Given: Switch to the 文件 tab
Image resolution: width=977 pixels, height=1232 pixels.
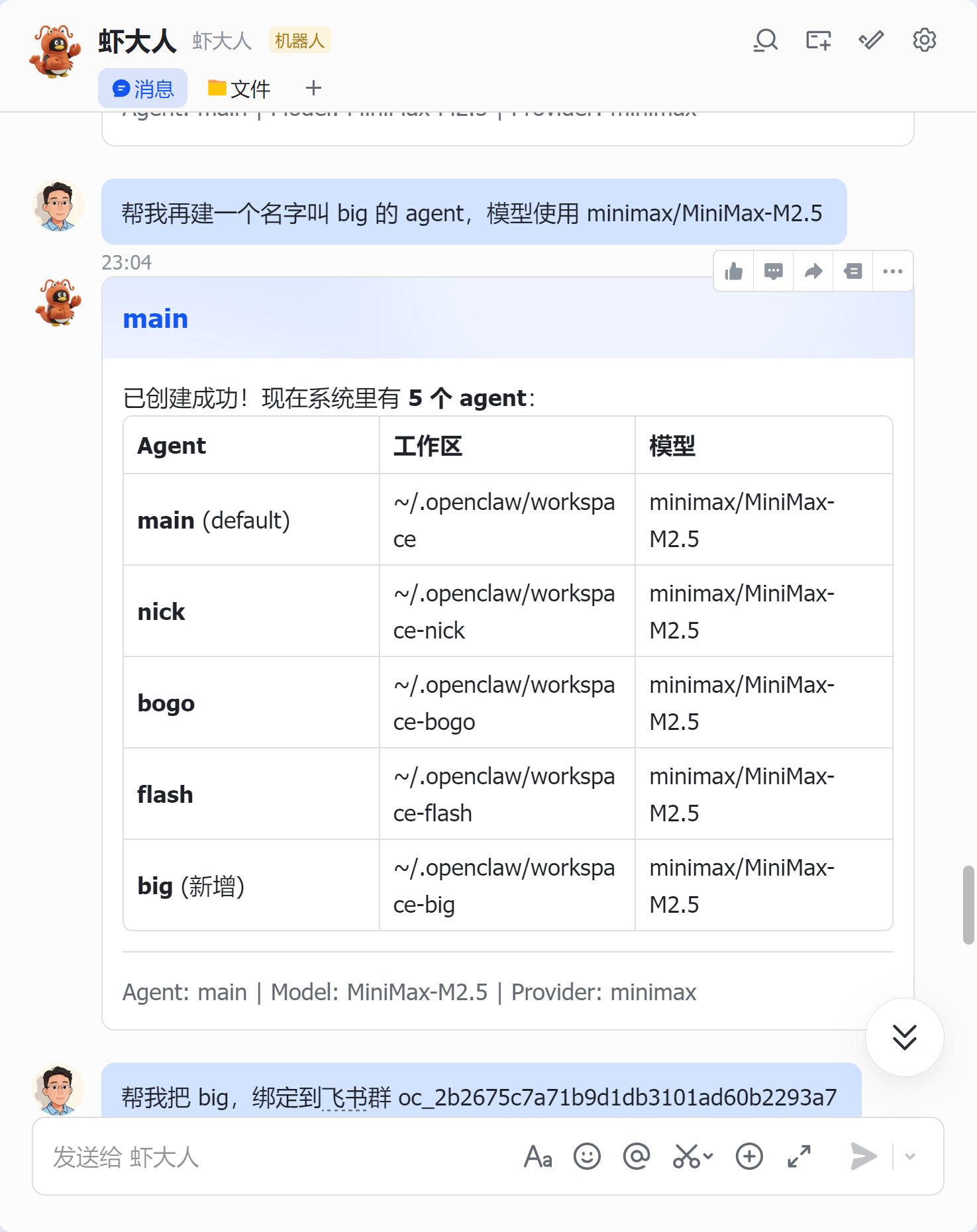Looking at the screenshot, I should (239, 88).
